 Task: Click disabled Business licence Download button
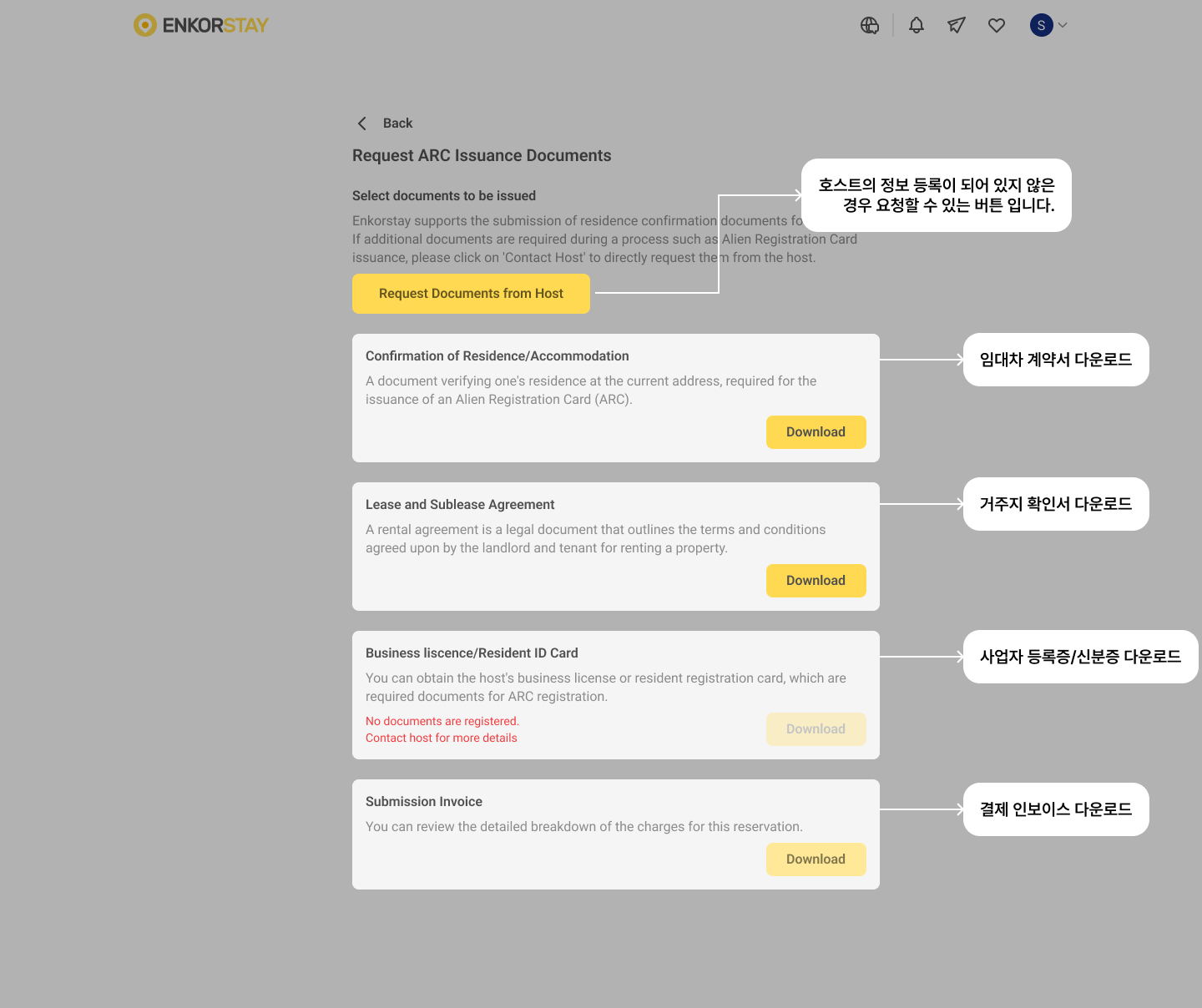point(816,729)
